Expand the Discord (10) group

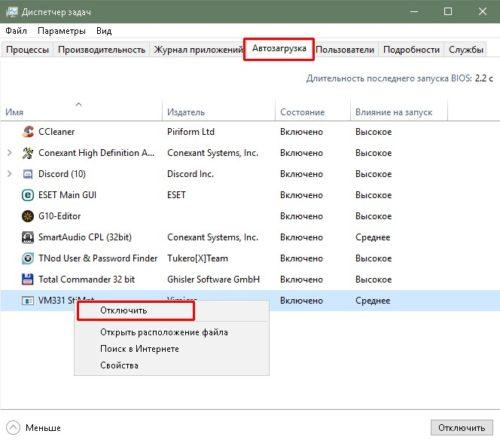(10, 174)
